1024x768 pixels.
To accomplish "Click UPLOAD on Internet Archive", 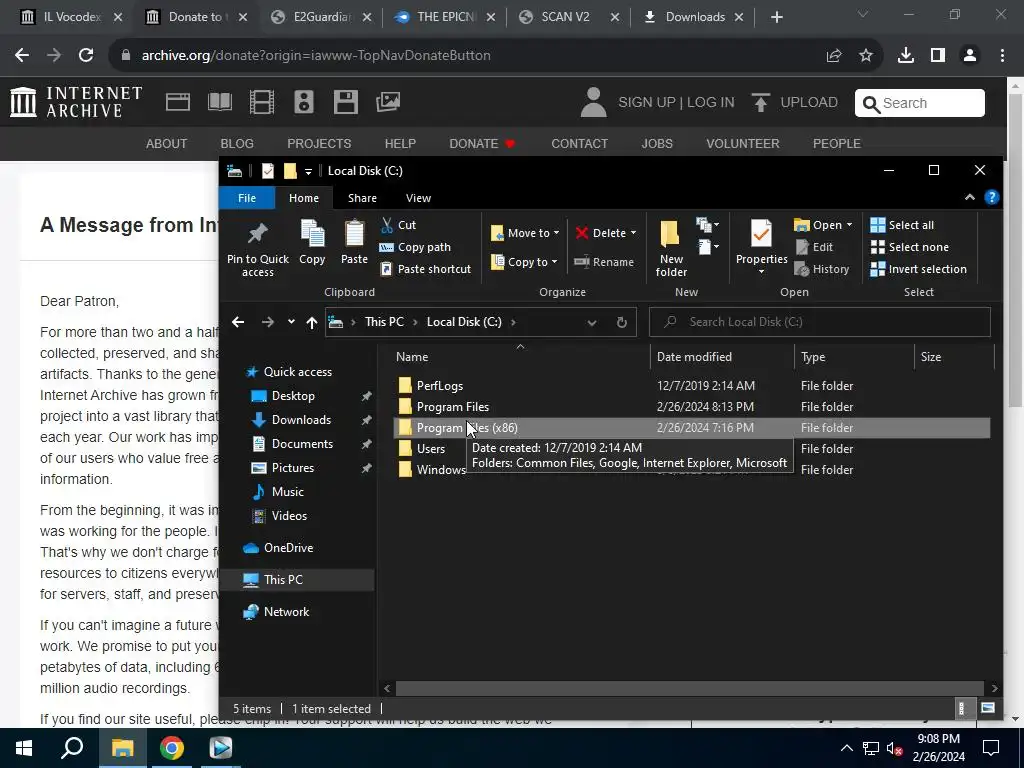I will point(795,103).
